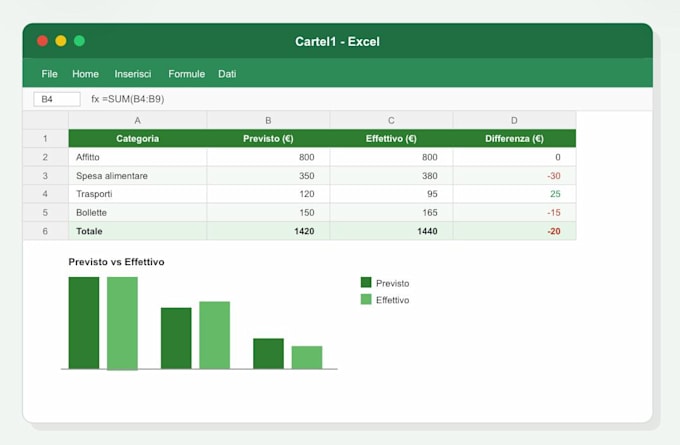Click the Previsto legend color swatch

(x=366, y=282)
